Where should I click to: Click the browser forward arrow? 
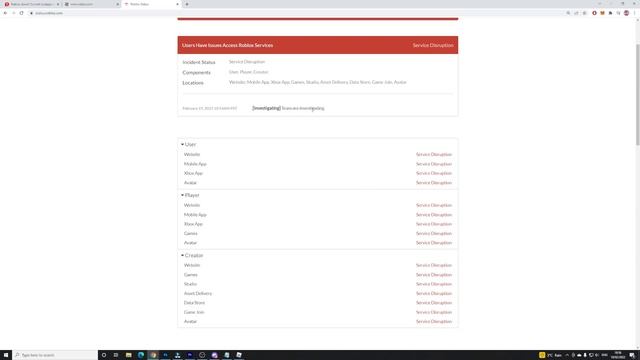point(13,13)
